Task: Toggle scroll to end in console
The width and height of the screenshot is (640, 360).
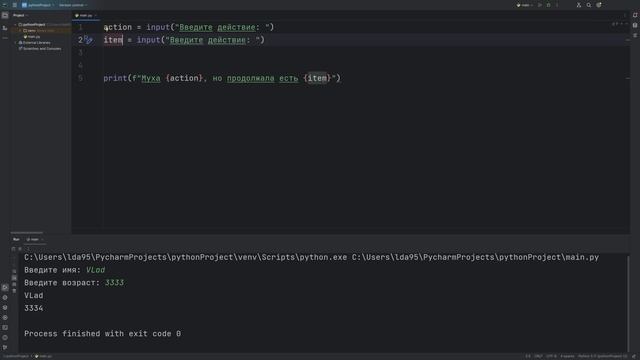Action: [14, 278]
